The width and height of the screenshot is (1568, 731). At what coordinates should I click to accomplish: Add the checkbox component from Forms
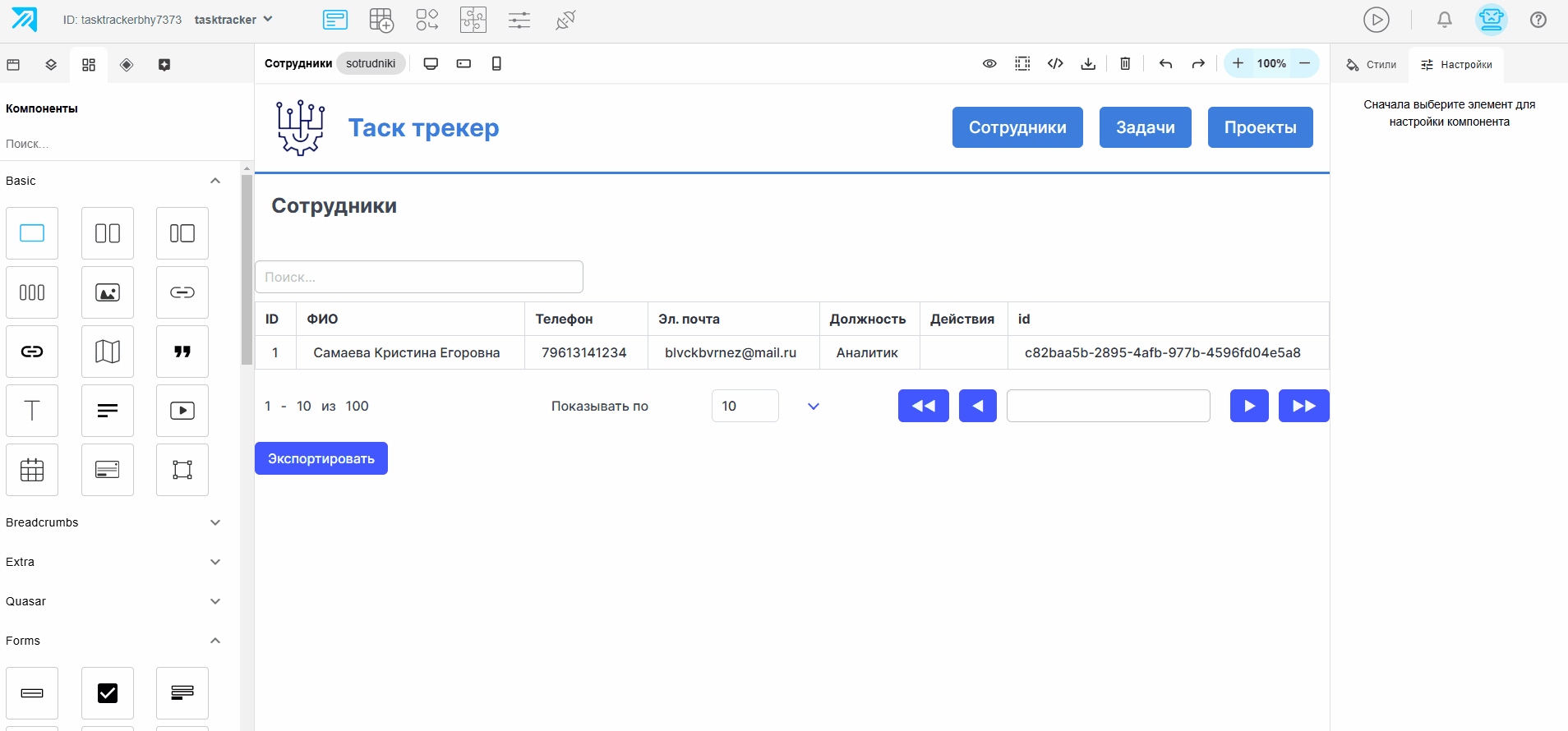[x=108, y=693]
